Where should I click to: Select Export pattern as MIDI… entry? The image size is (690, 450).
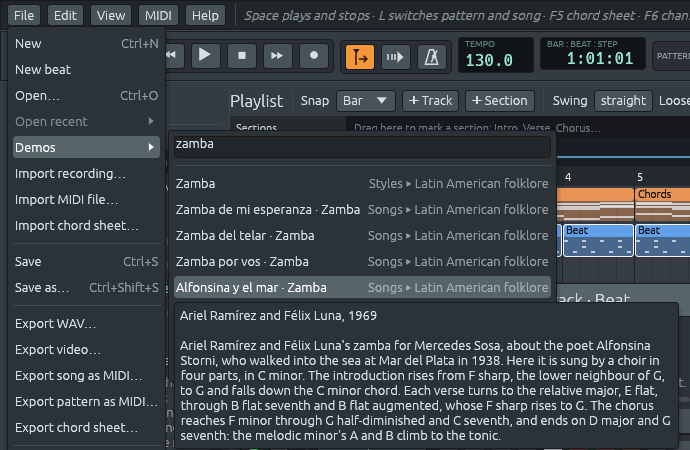pyautogui.click(x=86, y=401)
